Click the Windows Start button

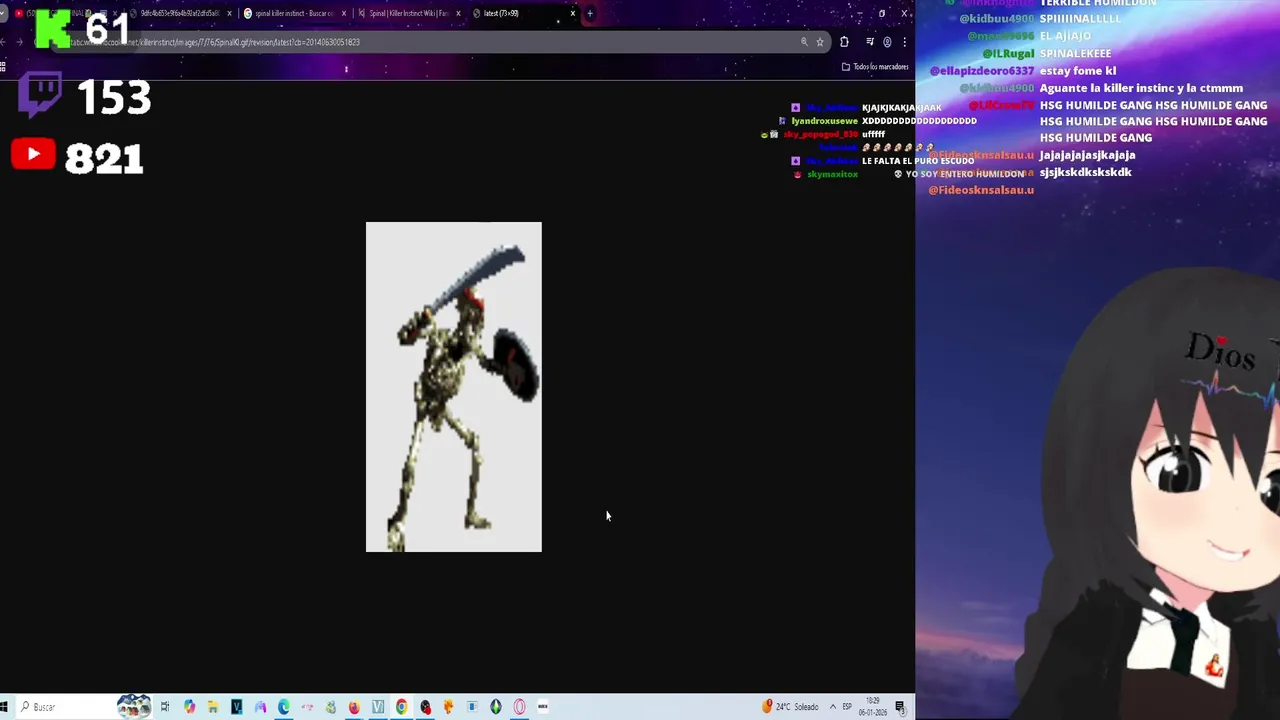pyautogui.click(x=5, y=707)
